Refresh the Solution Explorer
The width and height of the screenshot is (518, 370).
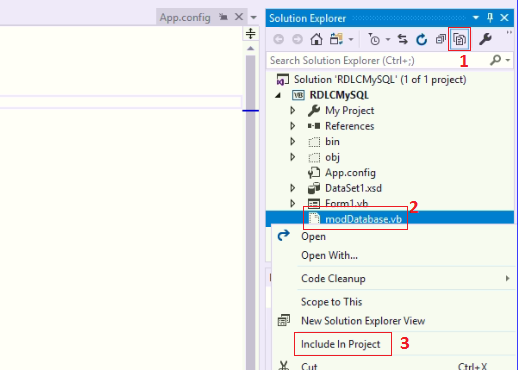421,39
